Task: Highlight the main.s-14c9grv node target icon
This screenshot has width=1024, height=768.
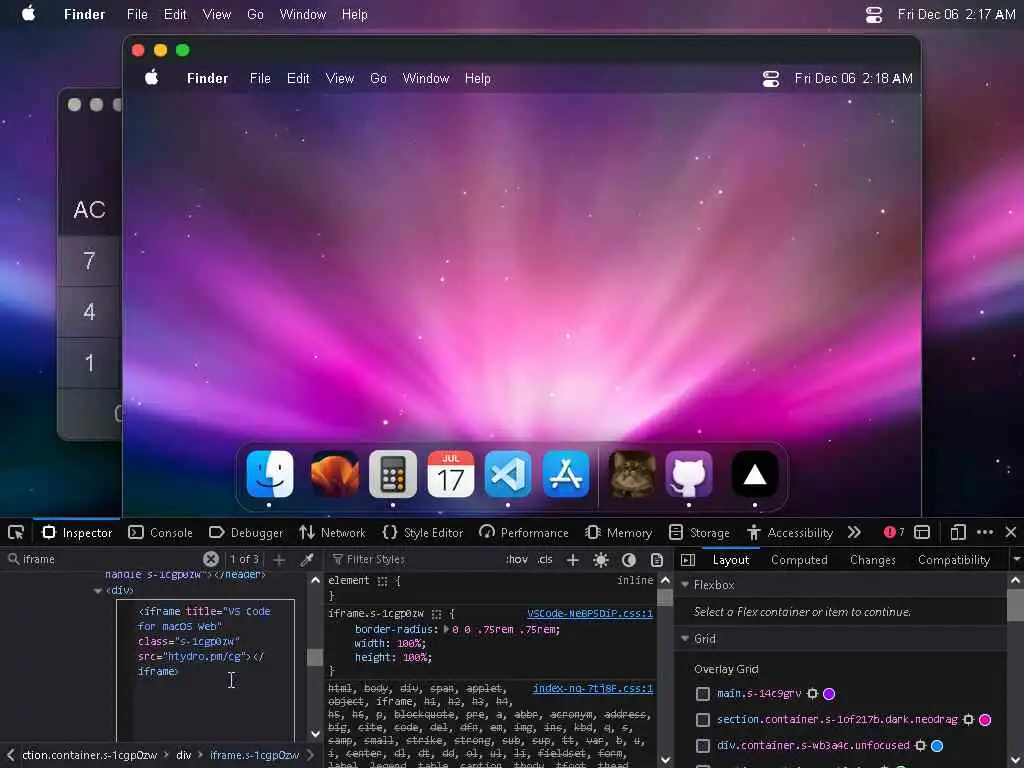Action: [x=812, y=694]
